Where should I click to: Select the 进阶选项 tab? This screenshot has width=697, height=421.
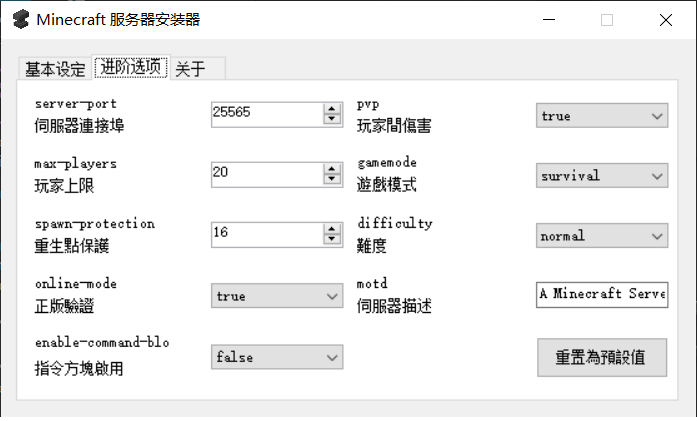[131, 67]
